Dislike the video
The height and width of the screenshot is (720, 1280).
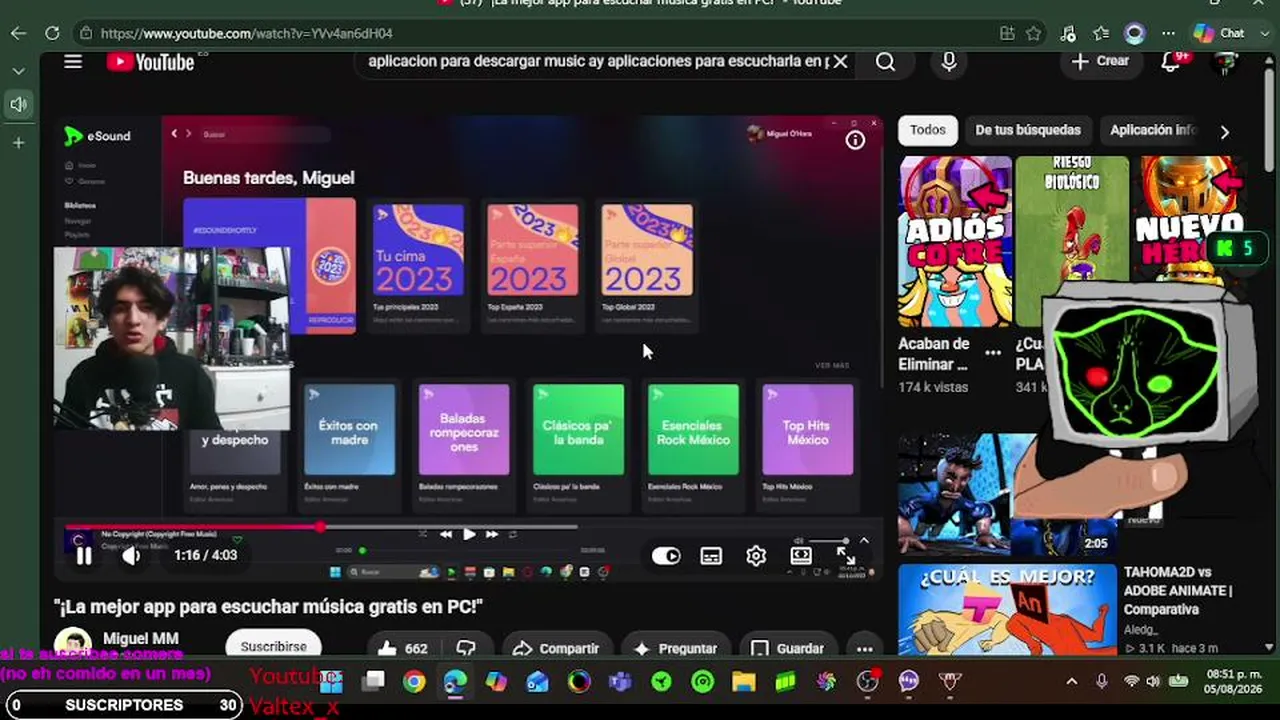coord(466,648)
